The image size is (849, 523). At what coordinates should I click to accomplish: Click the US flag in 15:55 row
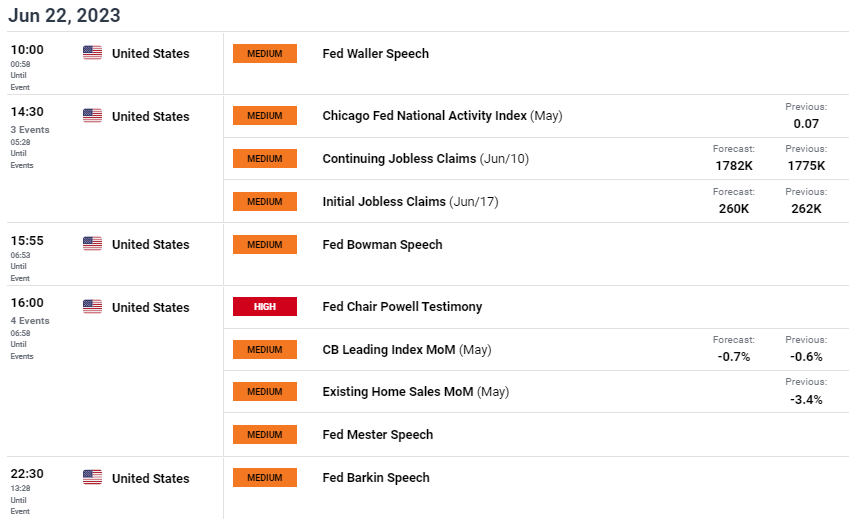92,244
